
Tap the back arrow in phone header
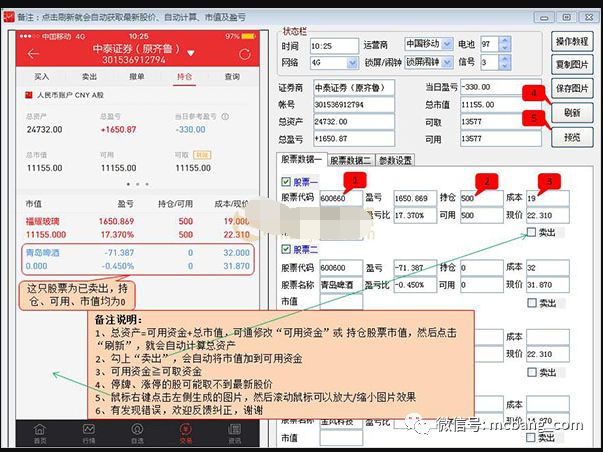click(x=33, y=54)
